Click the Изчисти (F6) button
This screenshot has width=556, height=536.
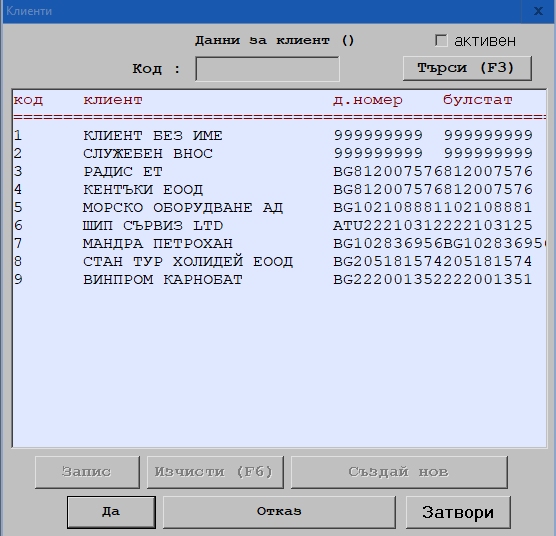point(215,472)
